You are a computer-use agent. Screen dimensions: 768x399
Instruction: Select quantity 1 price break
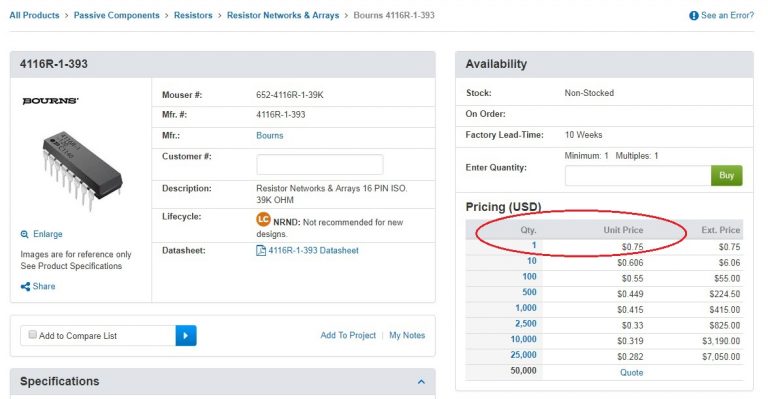(534, 245)
